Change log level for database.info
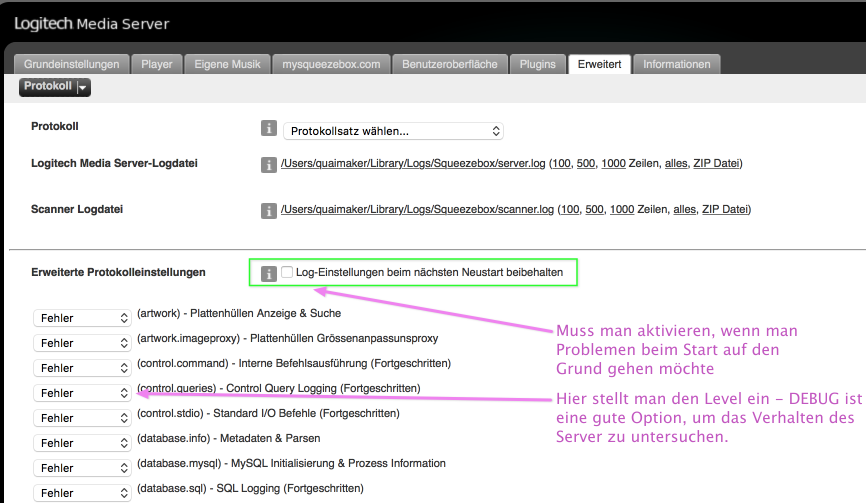Viewport: 866px width, 503px height. (x=82, y=443)
